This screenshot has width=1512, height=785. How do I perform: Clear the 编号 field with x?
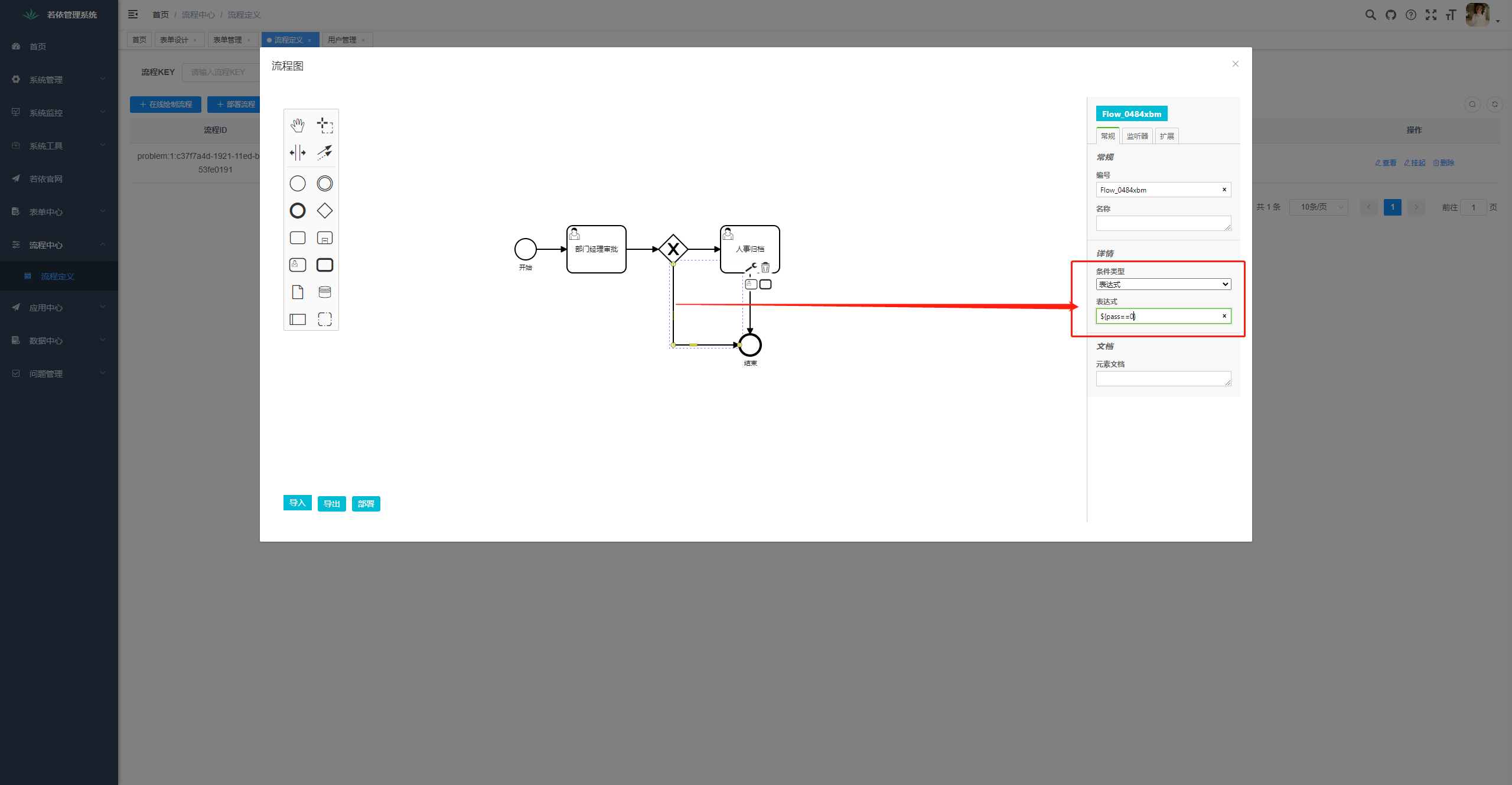(x=1224, y=190)
